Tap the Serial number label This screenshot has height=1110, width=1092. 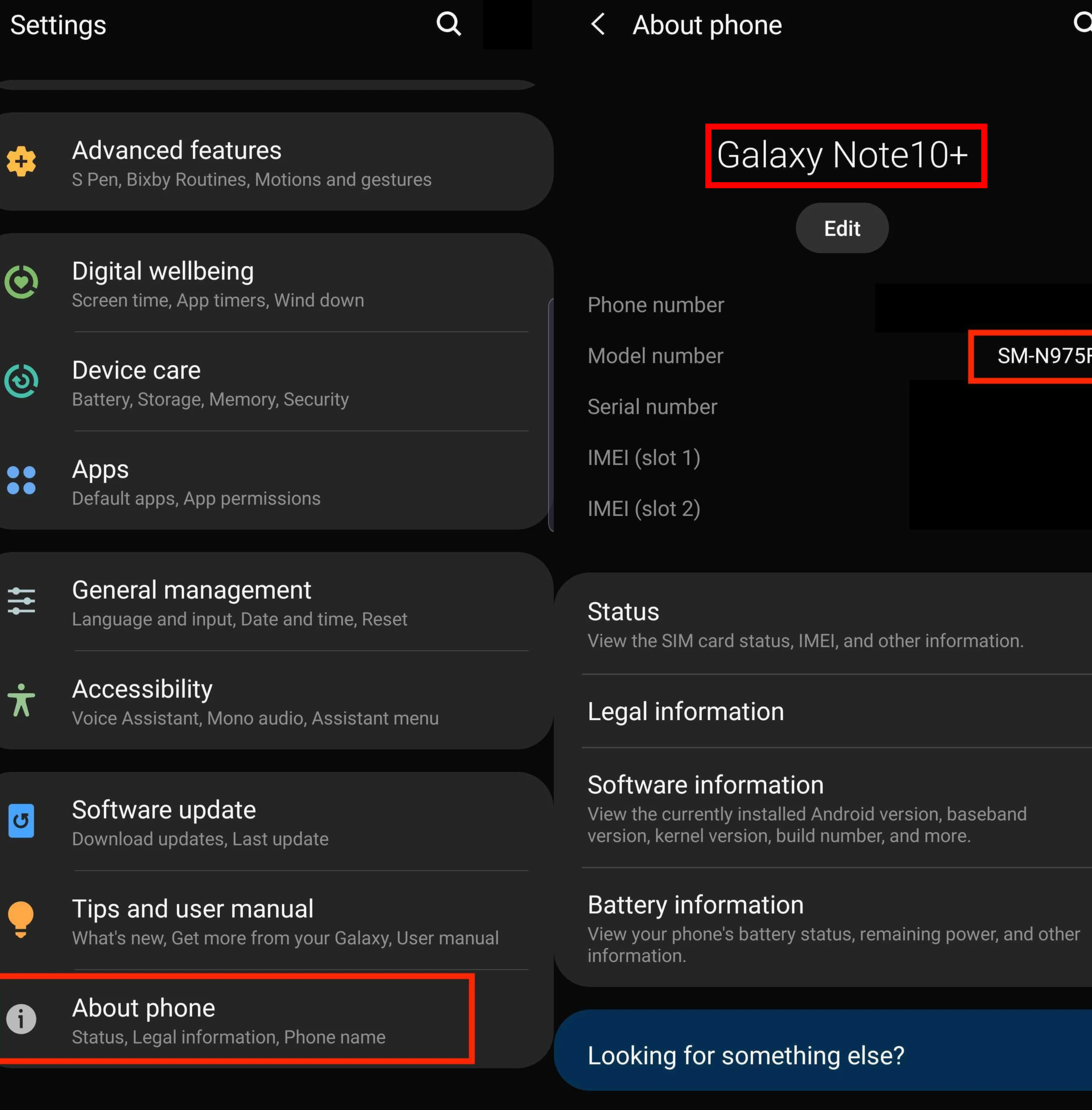pyautogui.click(x=652, y=407)
